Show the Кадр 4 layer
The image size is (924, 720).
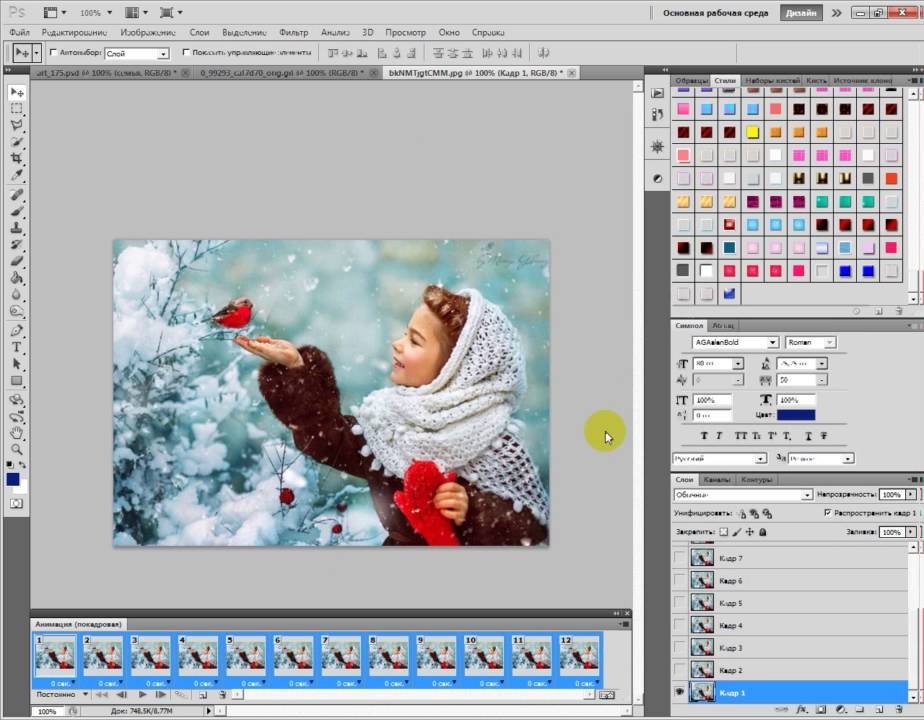[680, 625]
